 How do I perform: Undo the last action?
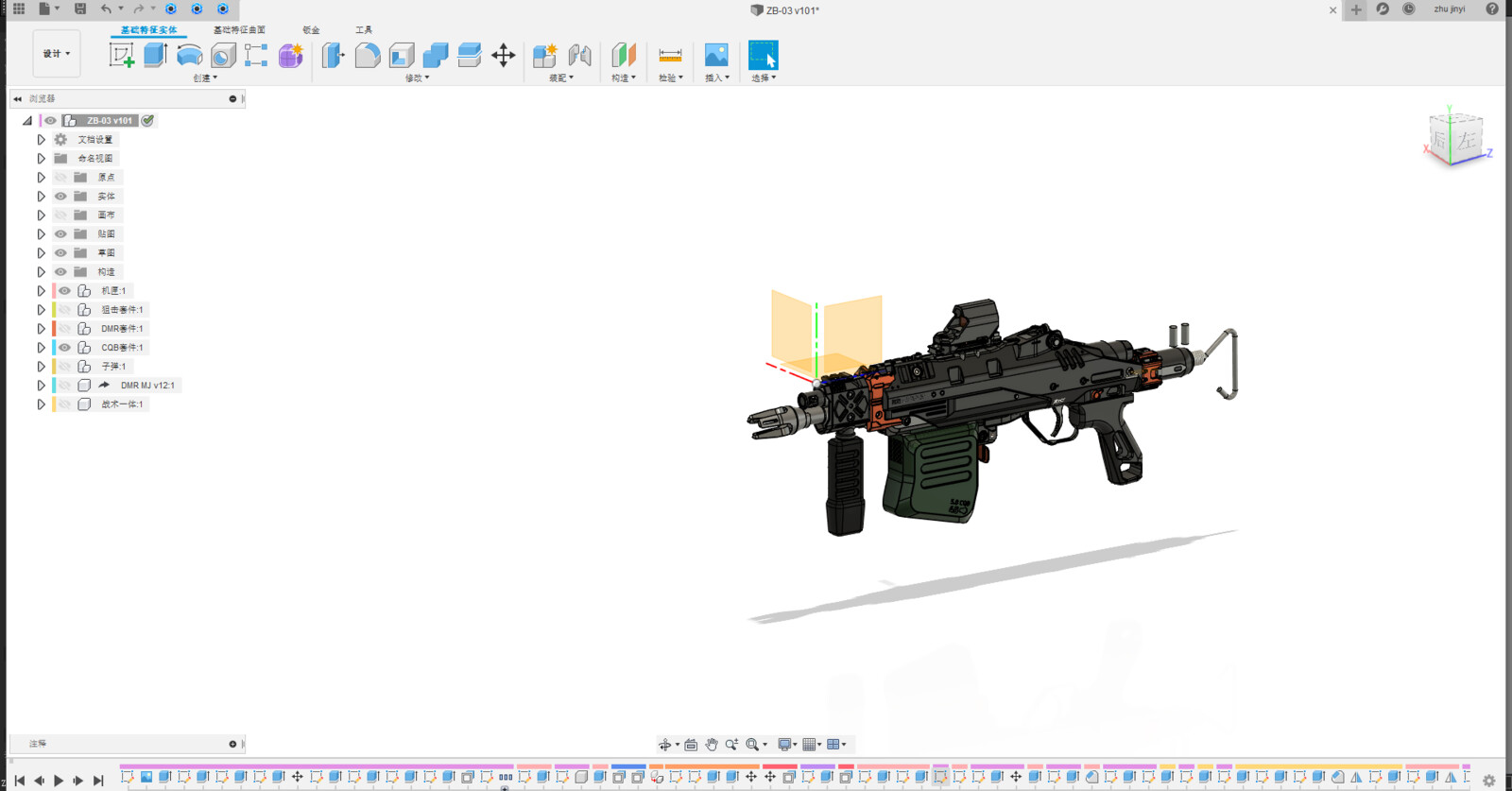click(106, 9)
